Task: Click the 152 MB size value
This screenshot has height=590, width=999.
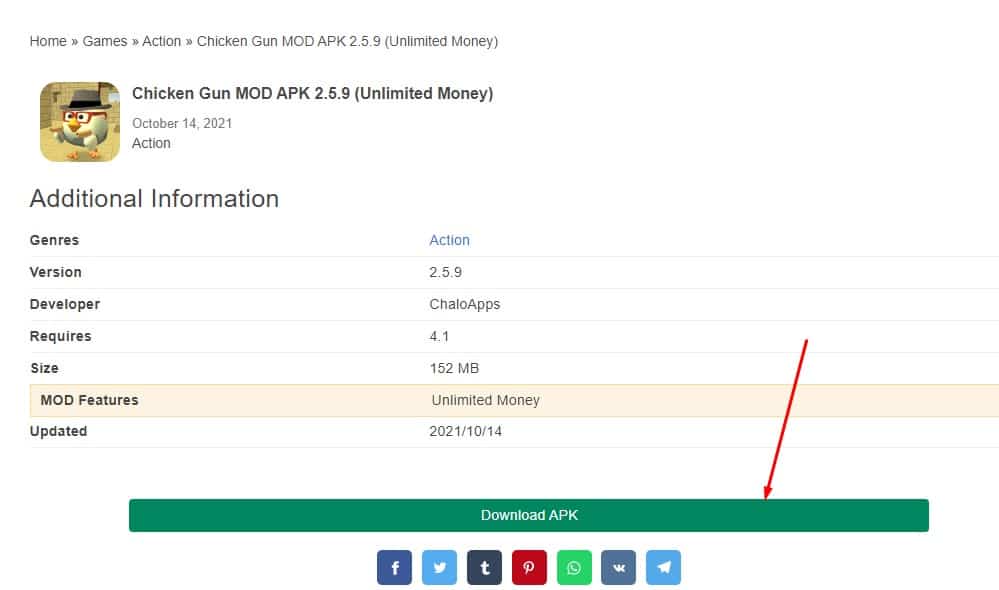Action: pos(454,368)
